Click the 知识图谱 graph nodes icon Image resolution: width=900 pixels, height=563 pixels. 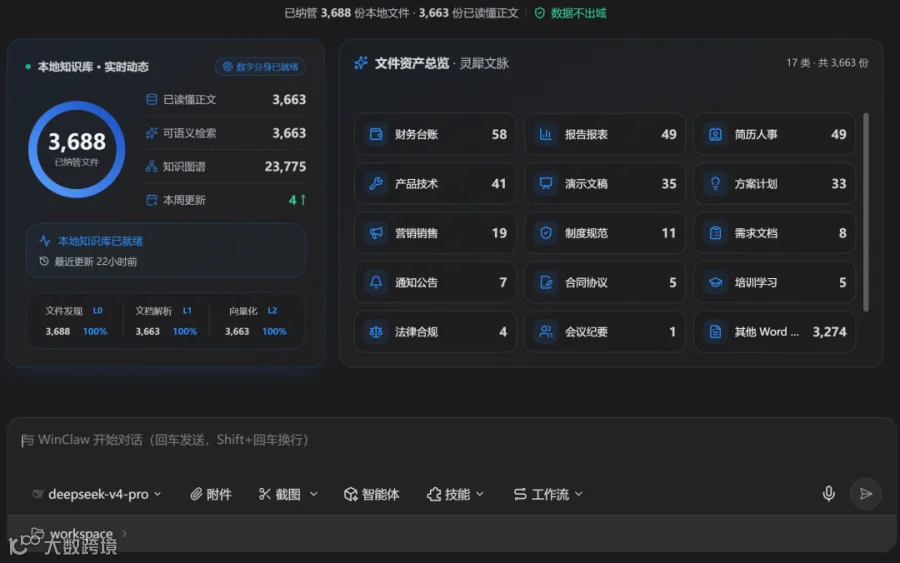152,166
